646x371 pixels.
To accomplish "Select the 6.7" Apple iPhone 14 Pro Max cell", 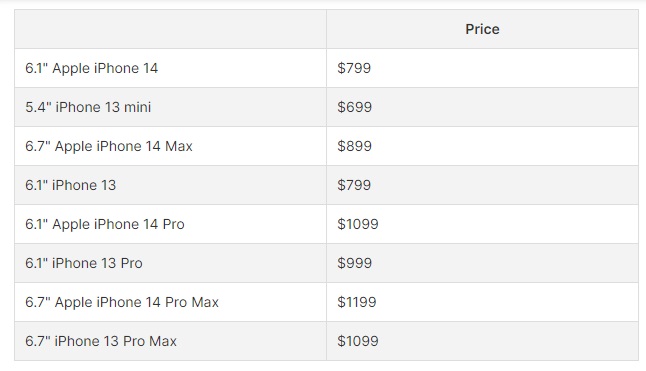I will point(171,302).
